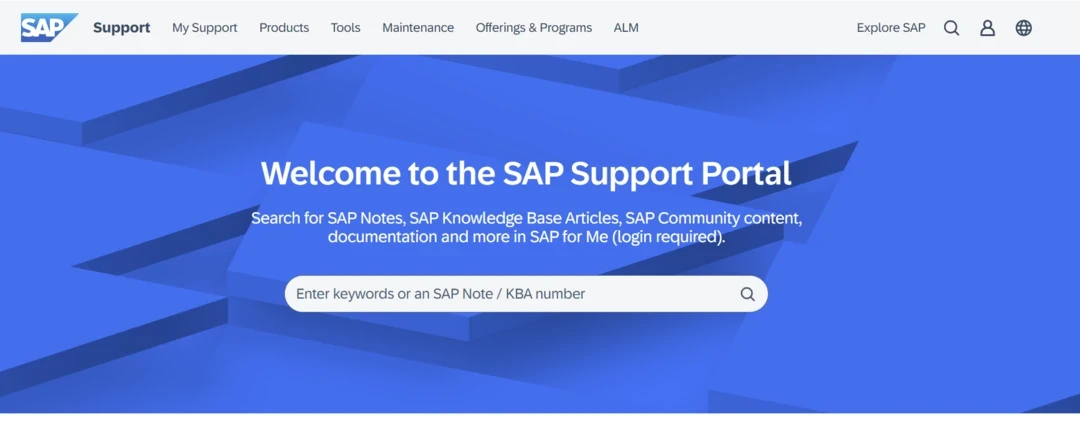Click the "SAP Community content" text
1080x426 pixels.
pos(712,218)
